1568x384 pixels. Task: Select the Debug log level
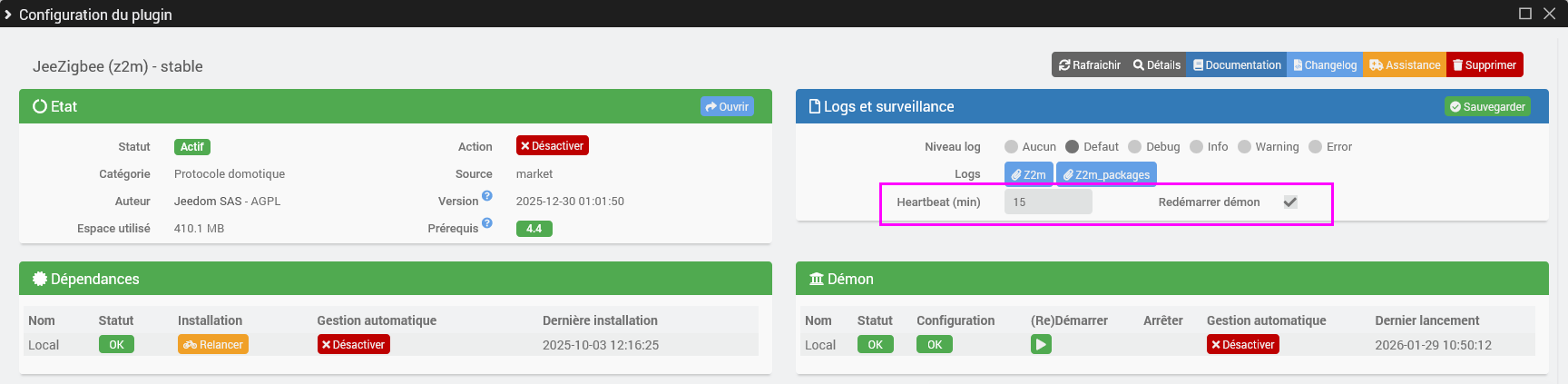point(1135,147)
